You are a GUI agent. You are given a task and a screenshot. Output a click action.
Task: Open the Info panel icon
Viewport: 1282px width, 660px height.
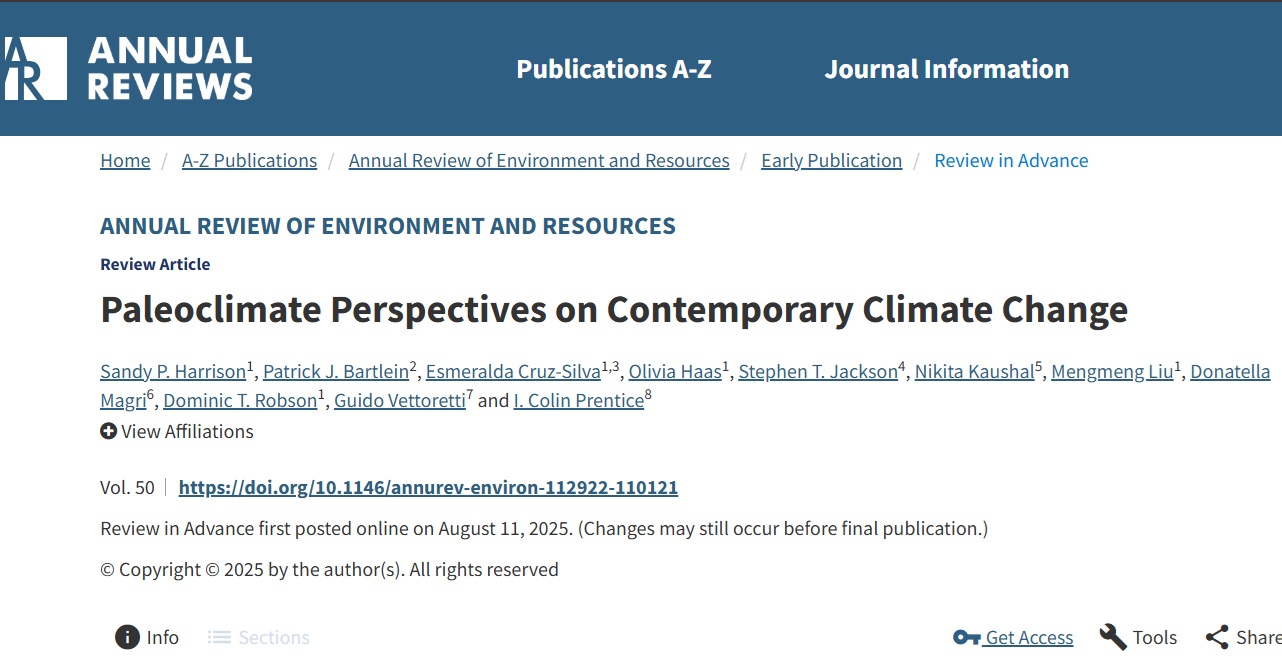click(x=127, y=637)
